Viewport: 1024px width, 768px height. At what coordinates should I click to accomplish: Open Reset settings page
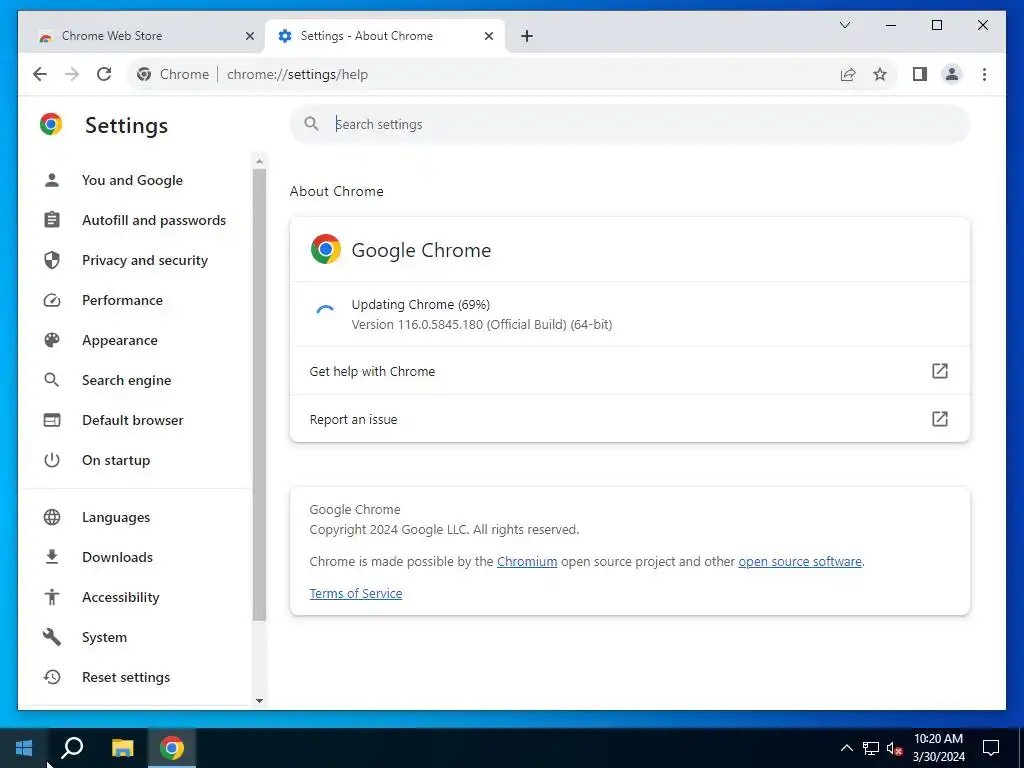pyautogui.click(x=125, y=677)
